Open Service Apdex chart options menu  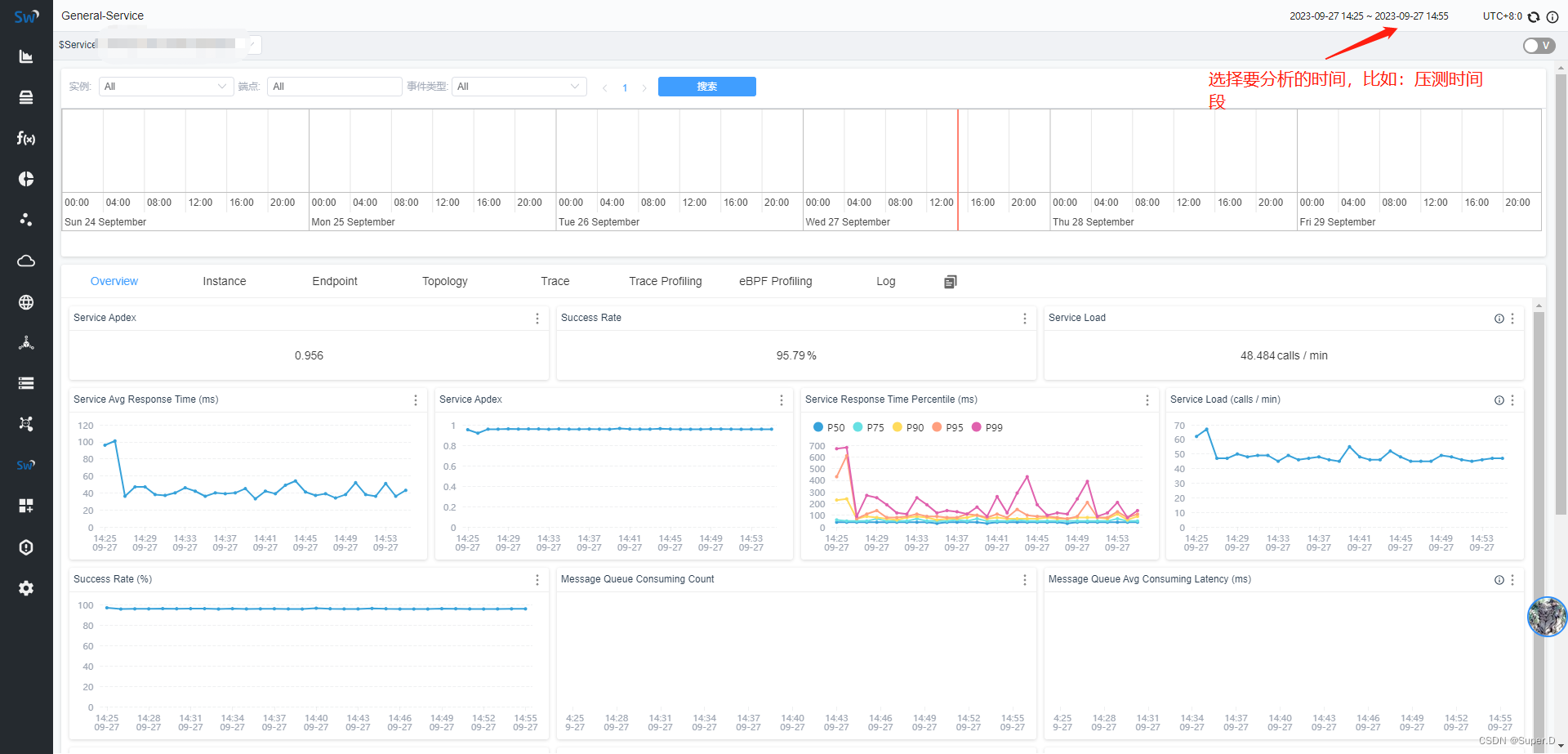(782, 400)
